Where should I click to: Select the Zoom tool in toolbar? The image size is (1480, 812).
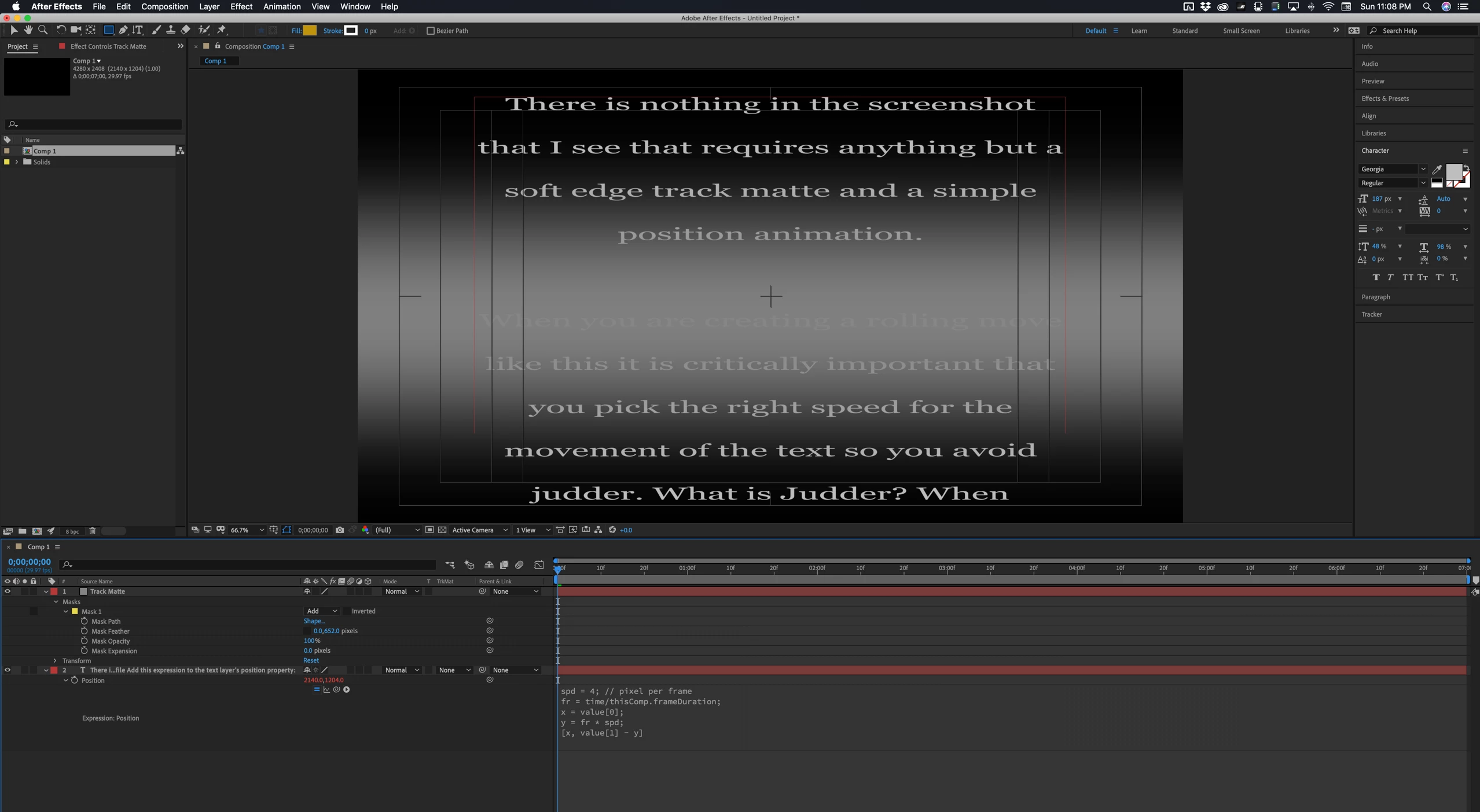43,30
